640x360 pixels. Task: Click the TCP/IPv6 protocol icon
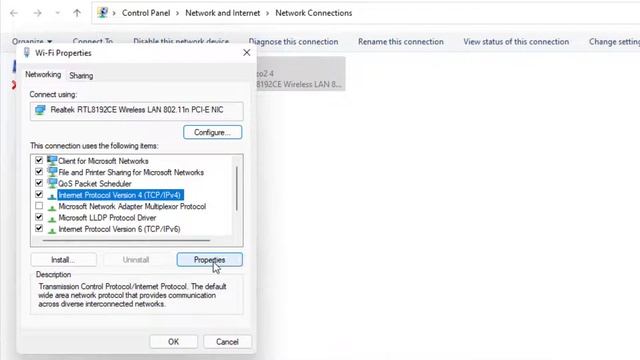(52, 230)
